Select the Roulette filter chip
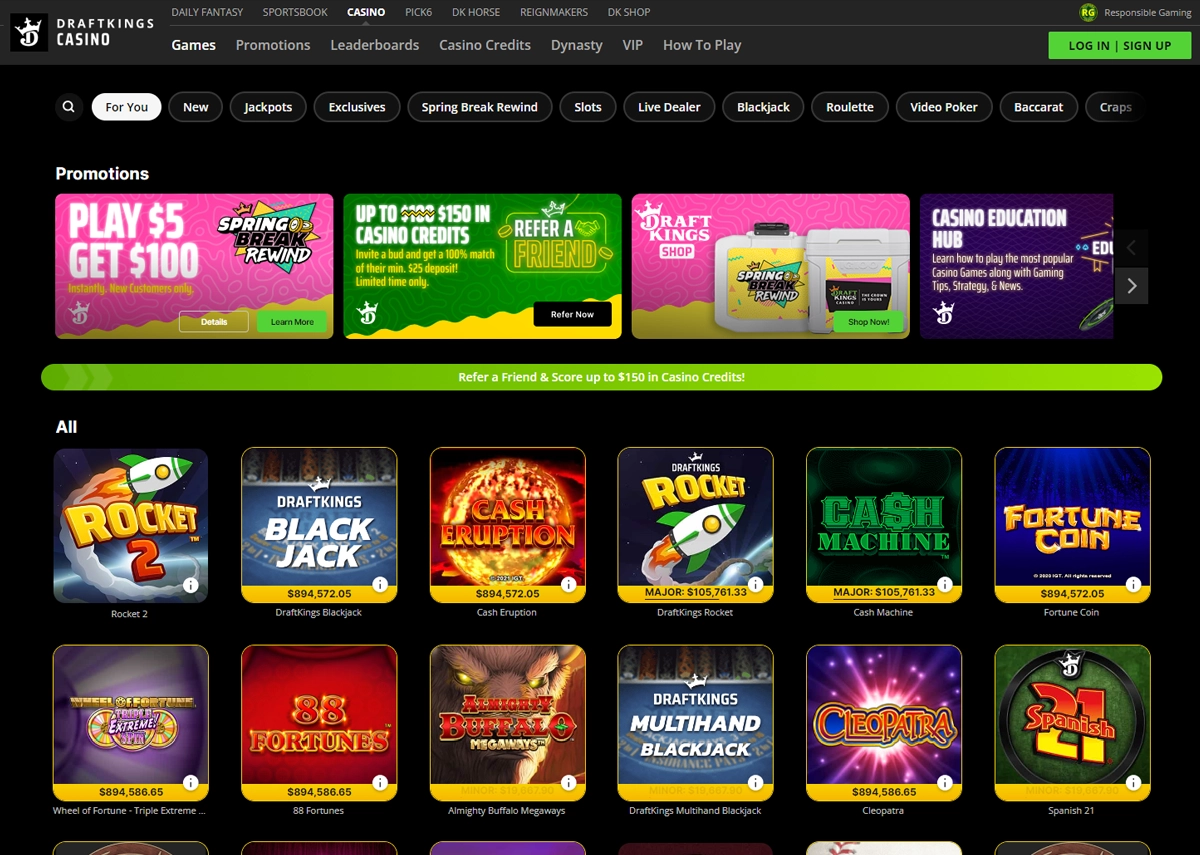The width and height of the screenshot is (1200, 855). pyautogui.click(x=850, y=107)
